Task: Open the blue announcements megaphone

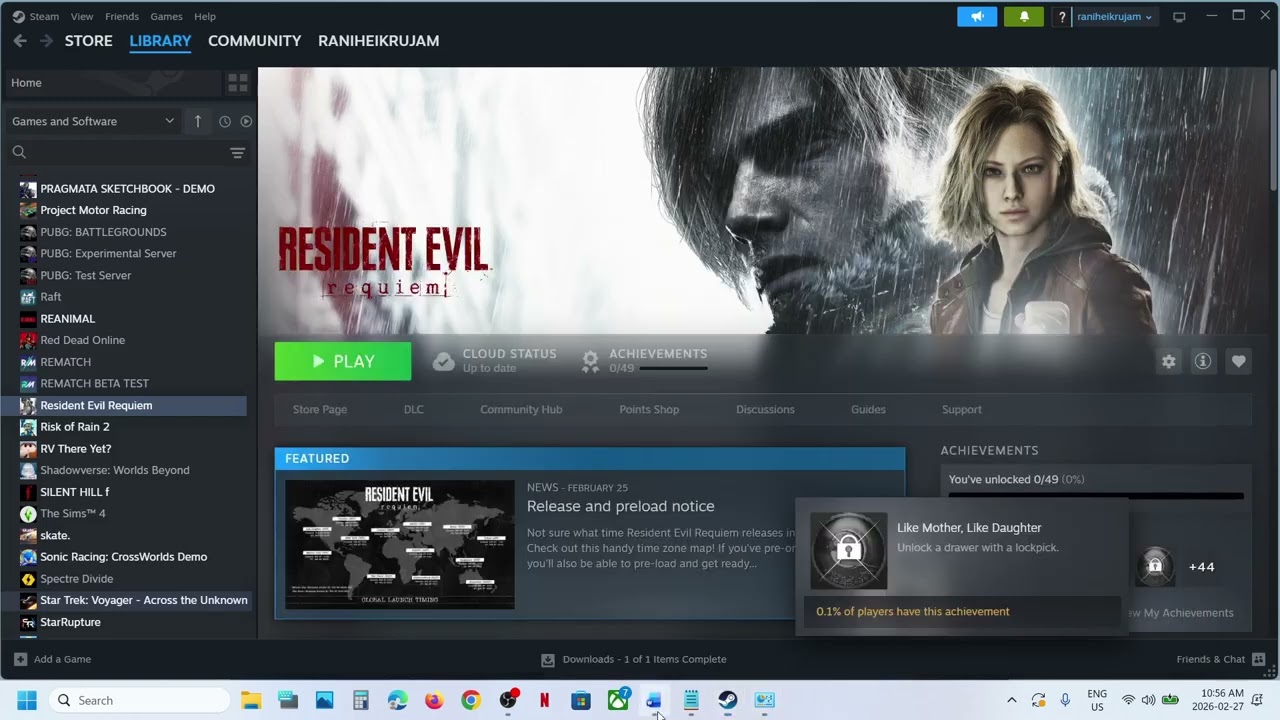Action: pos(977,17)
